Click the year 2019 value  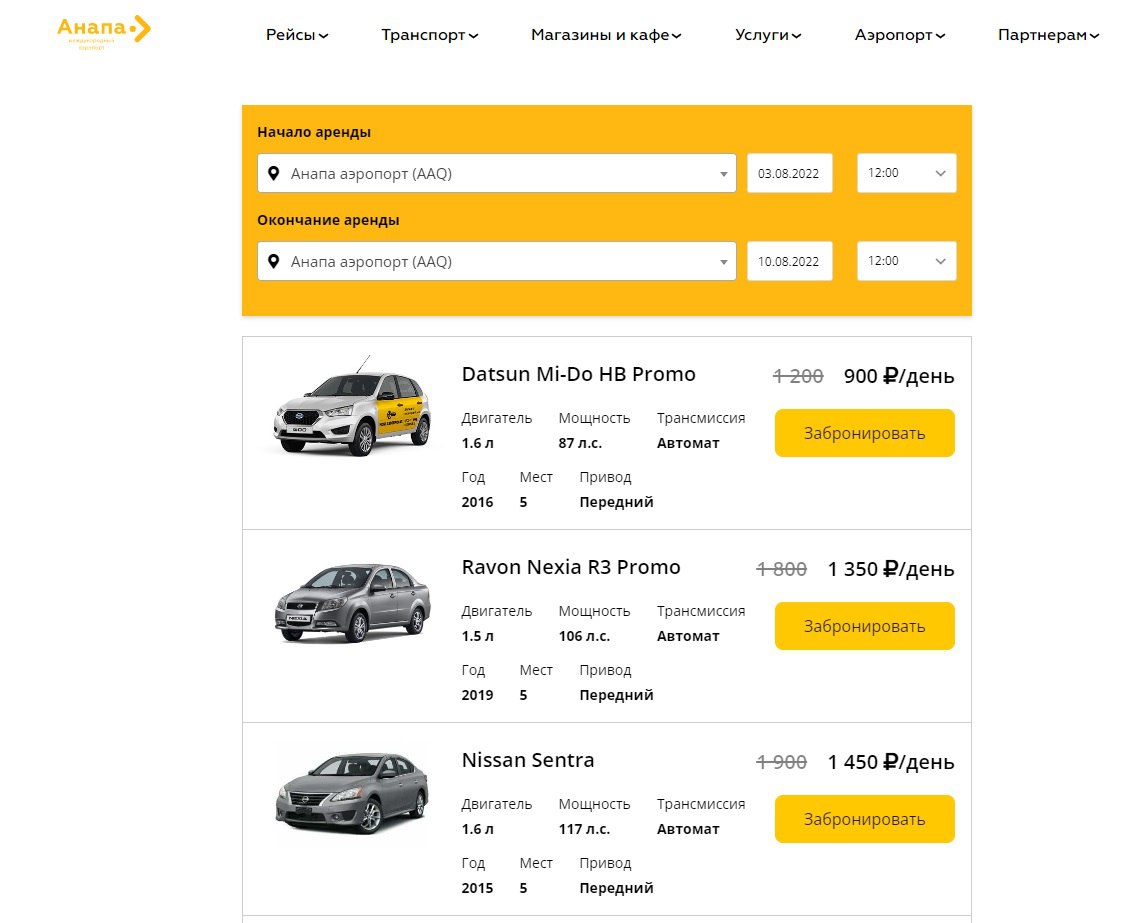click(x=478, y=695)
